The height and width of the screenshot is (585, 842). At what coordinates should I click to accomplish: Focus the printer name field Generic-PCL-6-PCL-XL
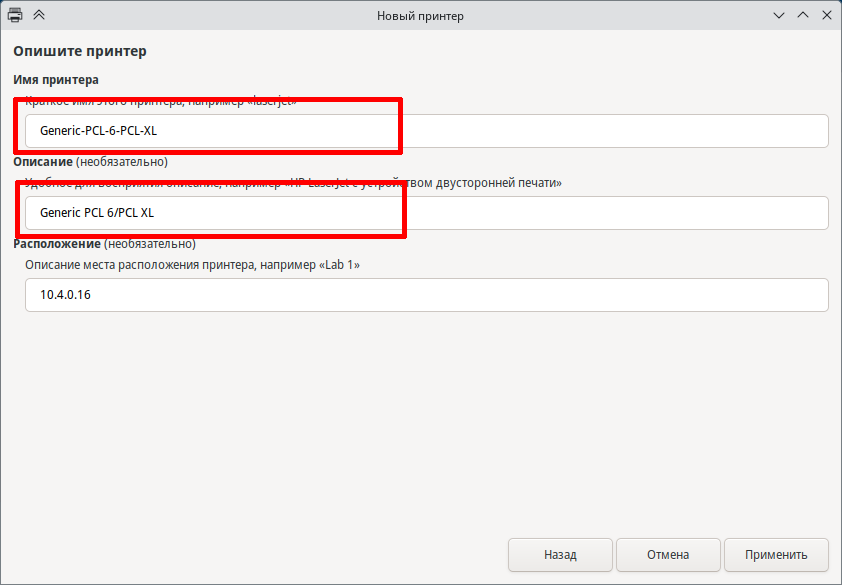426,131
